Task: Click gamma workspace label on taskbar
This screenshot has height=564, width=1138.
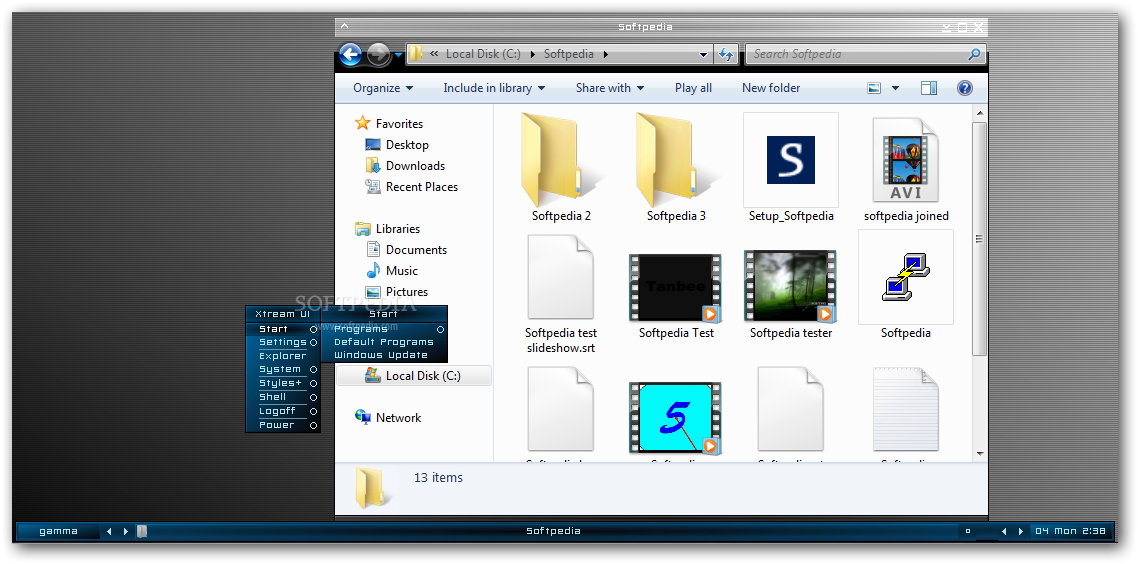Action: (58, 531)
